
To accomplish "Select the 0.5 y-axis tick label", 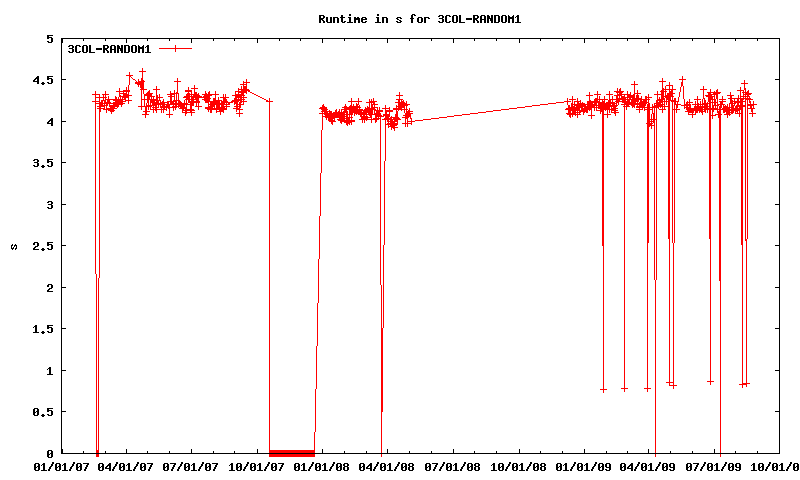I will coord(43,412).
